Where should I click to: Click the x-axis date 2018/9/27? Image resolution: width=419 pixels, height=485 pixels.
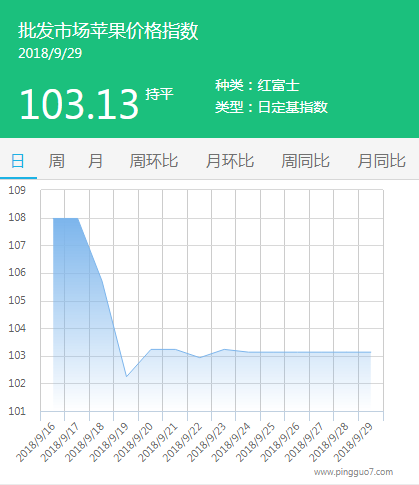pyautogui.click(x=305, y=442)
